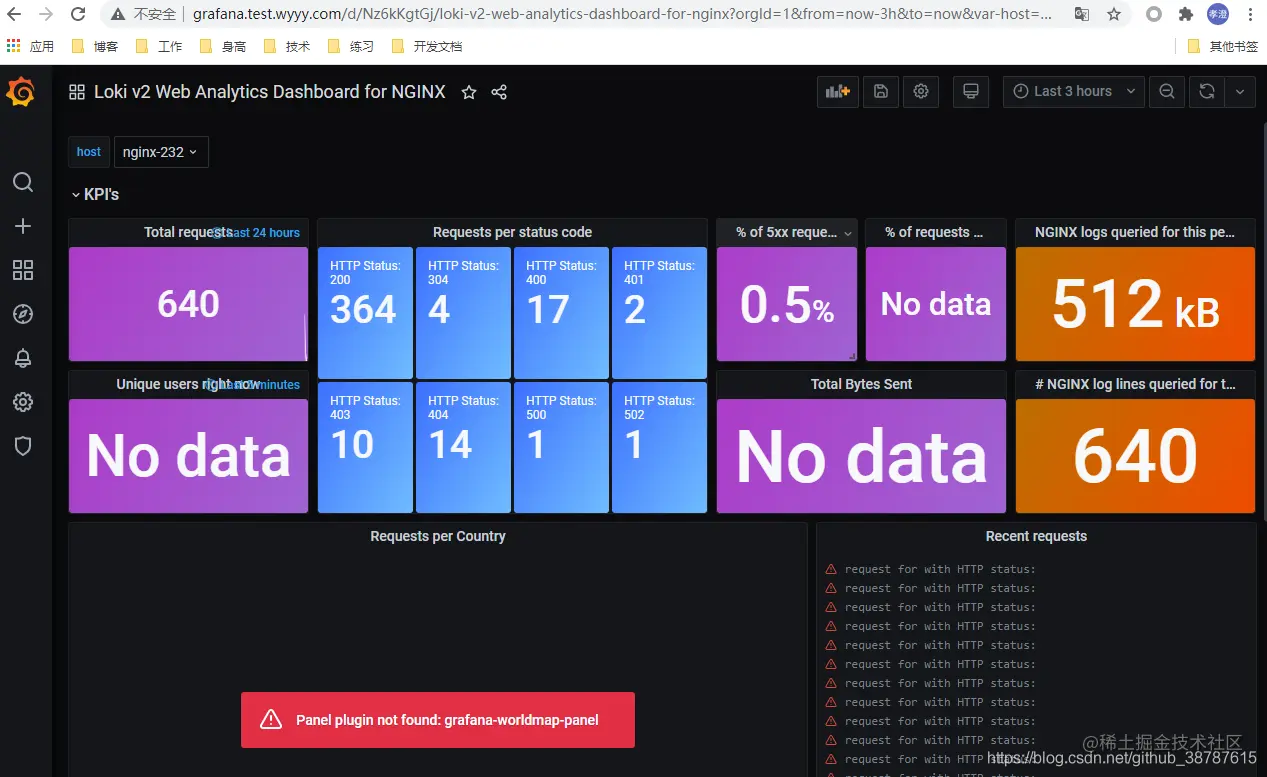
Task: Click the warning icon on first recent request
Action: [831, 569]
